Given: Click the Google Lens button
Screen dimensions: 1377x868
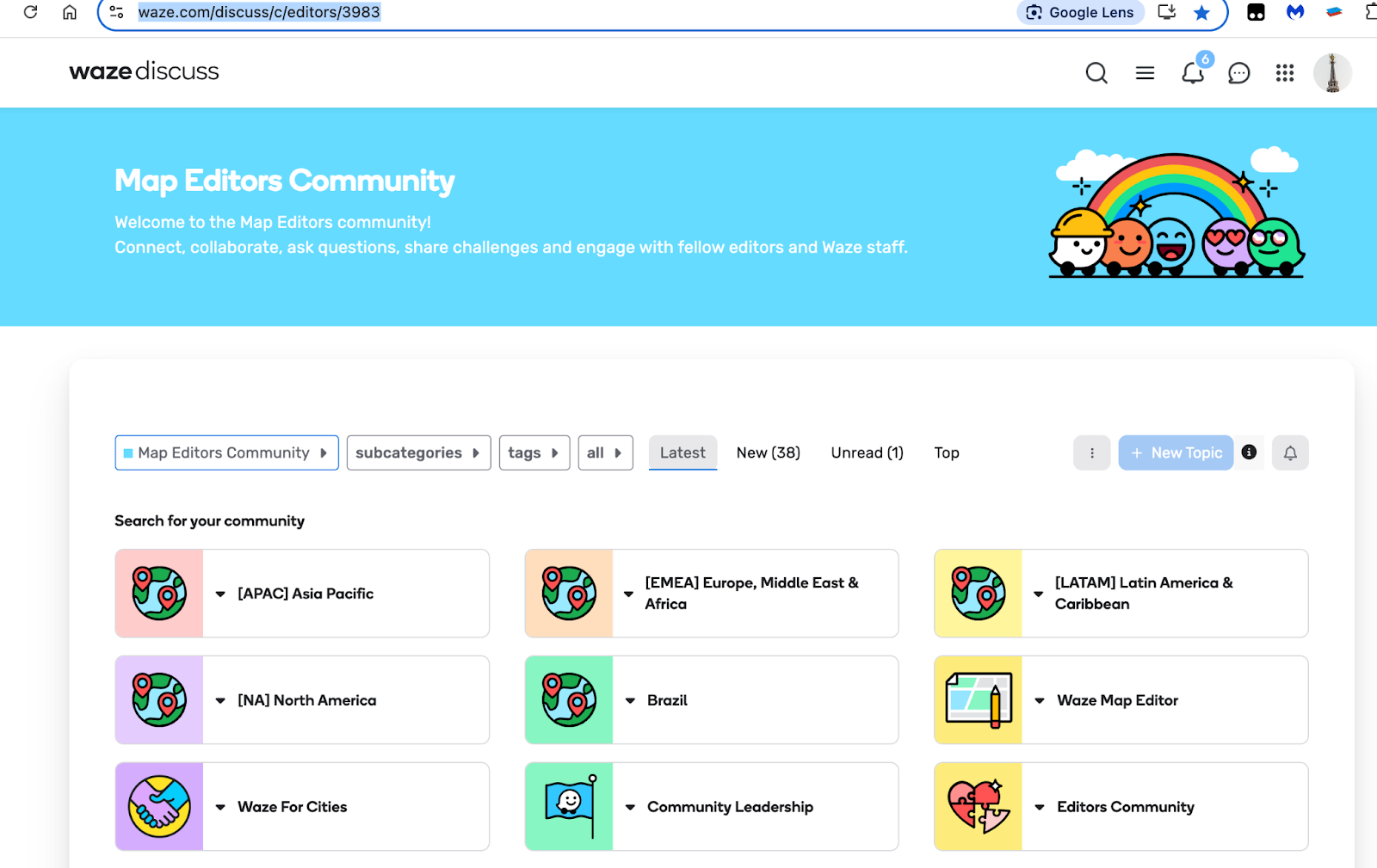Looking at the screenshot, I should tap(1080, 13).
